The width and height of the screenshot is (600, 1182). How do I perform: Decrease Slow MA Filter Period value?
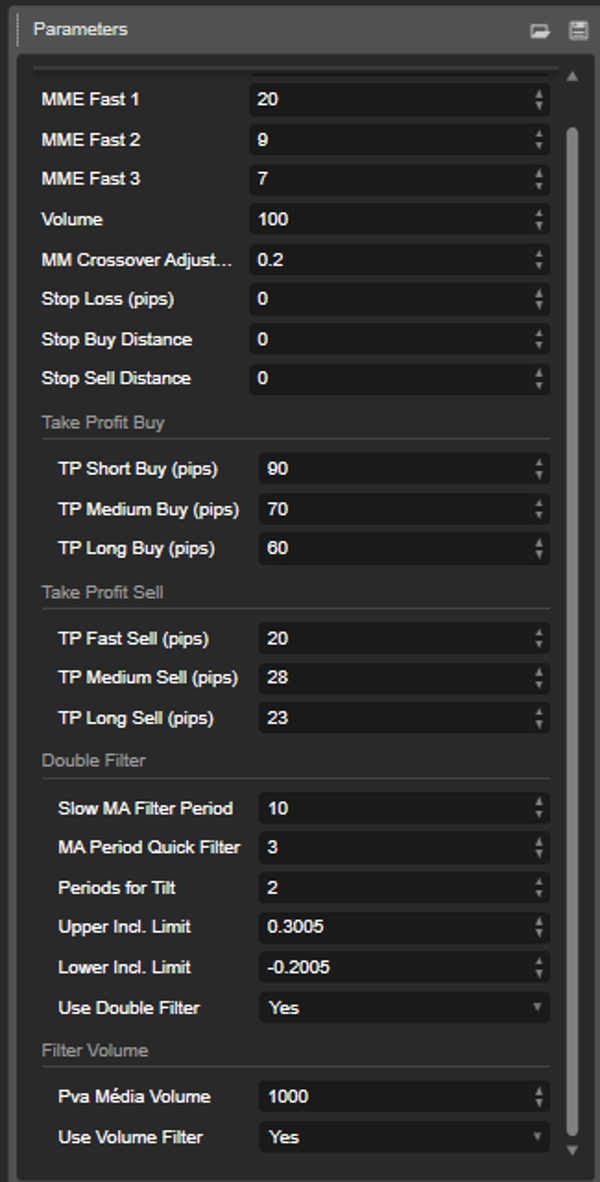pyautogui.click(x=540, y=814)
